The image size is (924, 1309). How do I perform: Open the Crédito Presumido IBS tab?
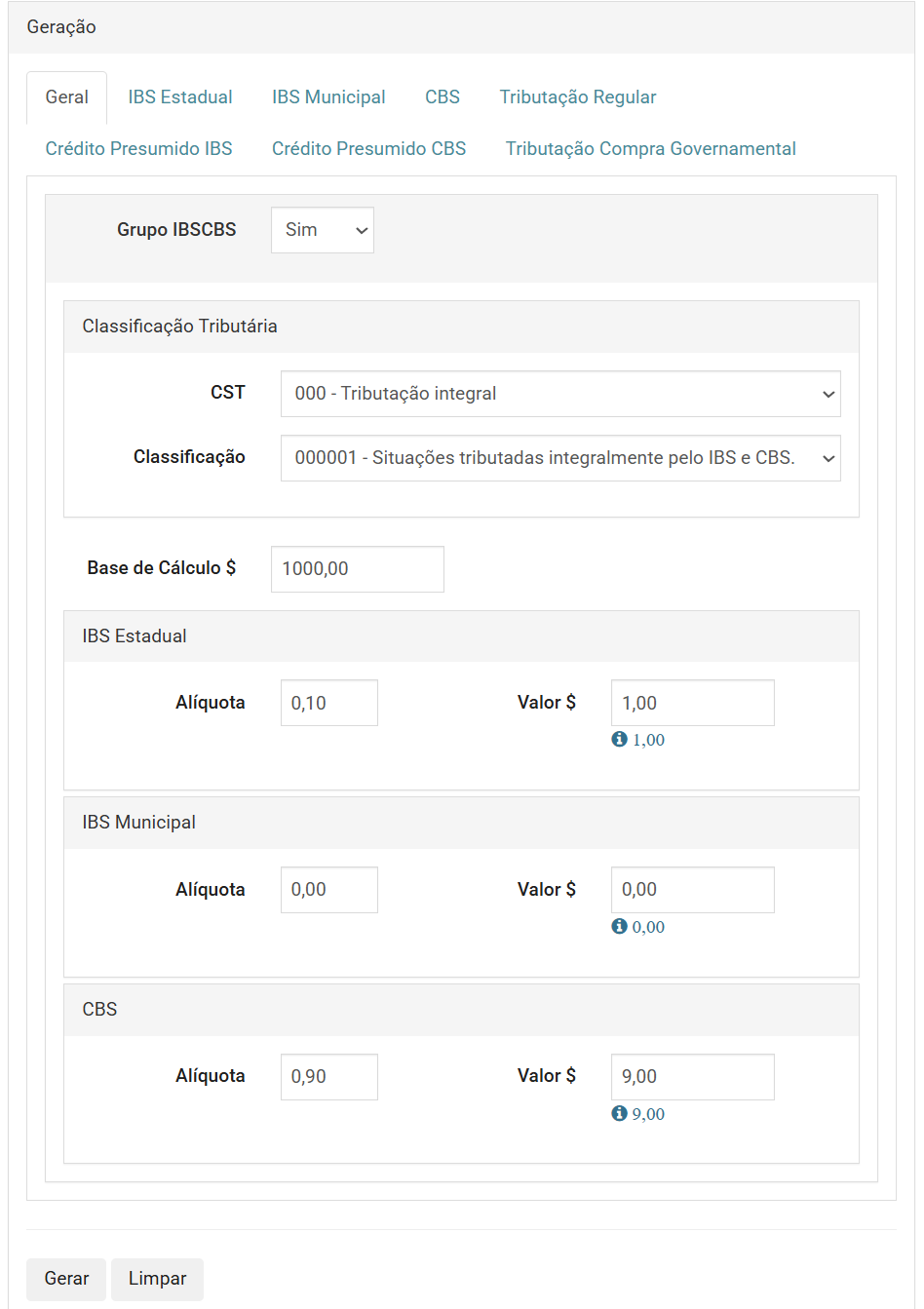(139, 149)
